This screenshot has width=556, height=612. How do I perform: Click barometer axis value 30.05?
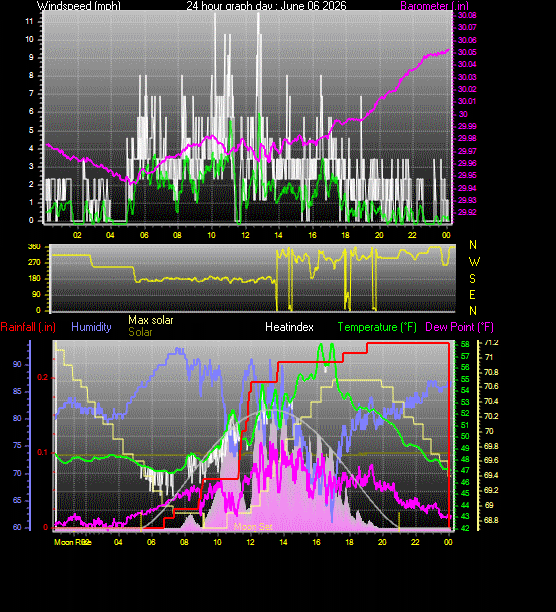467,52
